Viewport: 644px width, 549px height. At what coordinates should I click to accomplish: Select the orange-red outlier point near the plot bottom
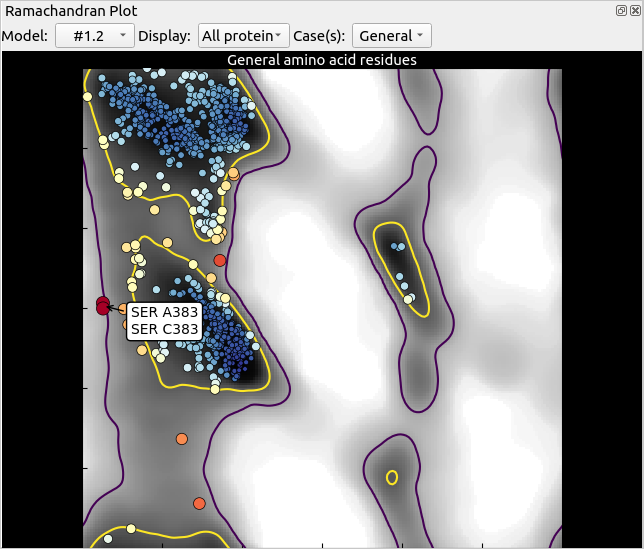coord(199,503)
